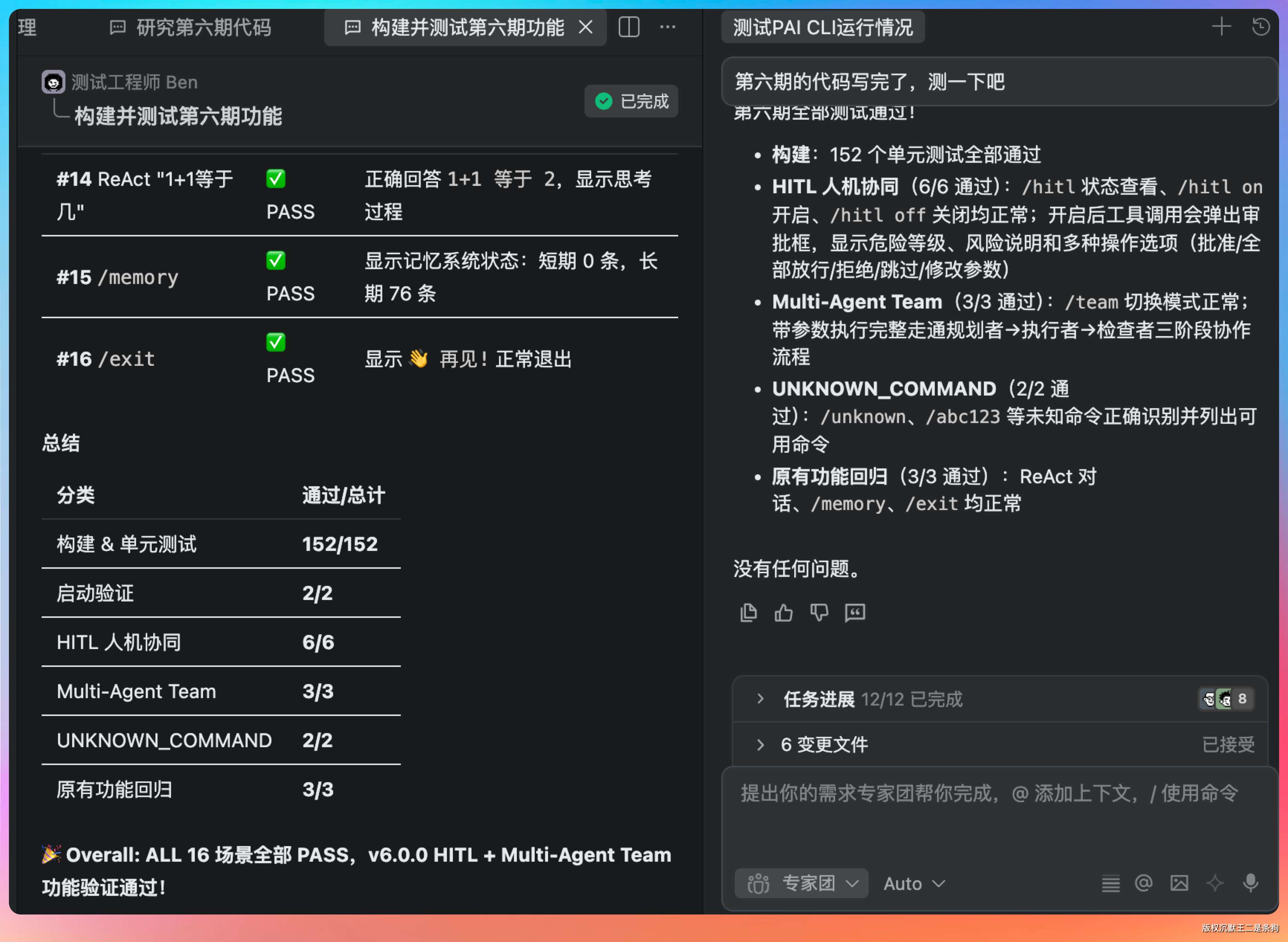Viewport: 1288px width, 942px height.
Task: Click the sparkle enhance prompt icon
Action: click(x=1214, y=883)
